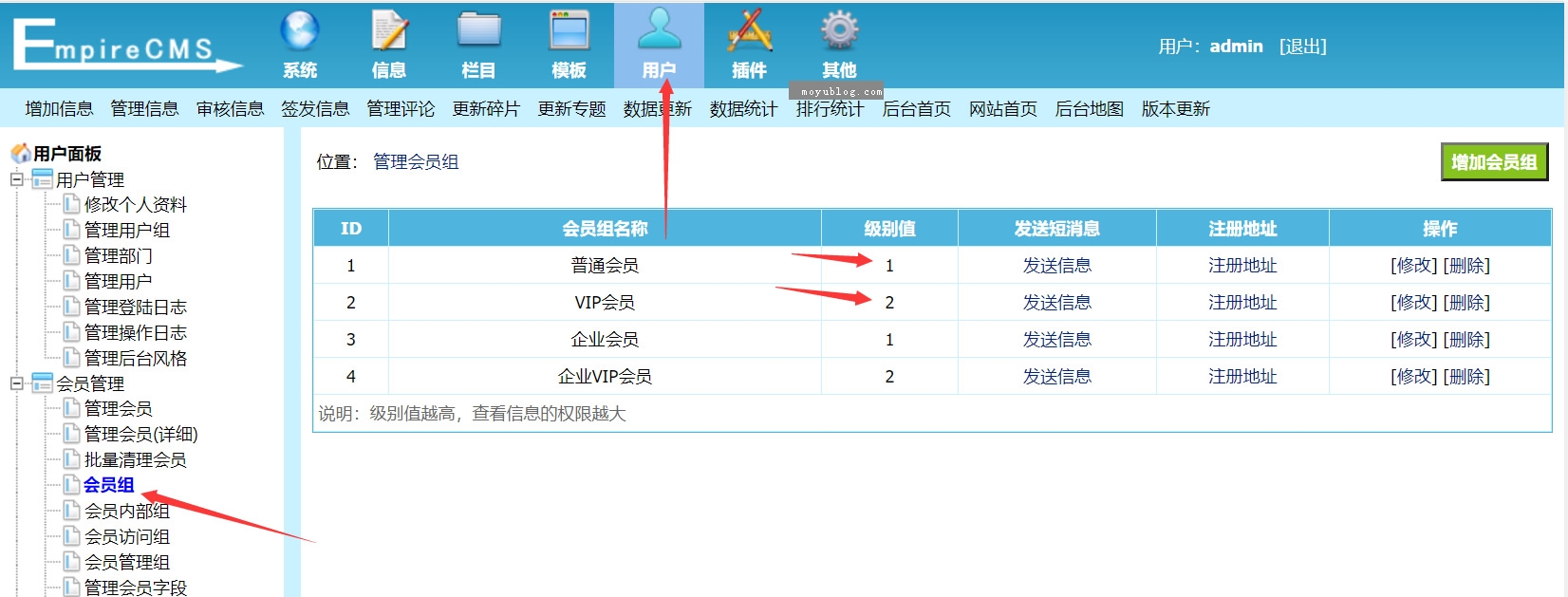Click page icon beside 管理后台风格

pos(71,357)
